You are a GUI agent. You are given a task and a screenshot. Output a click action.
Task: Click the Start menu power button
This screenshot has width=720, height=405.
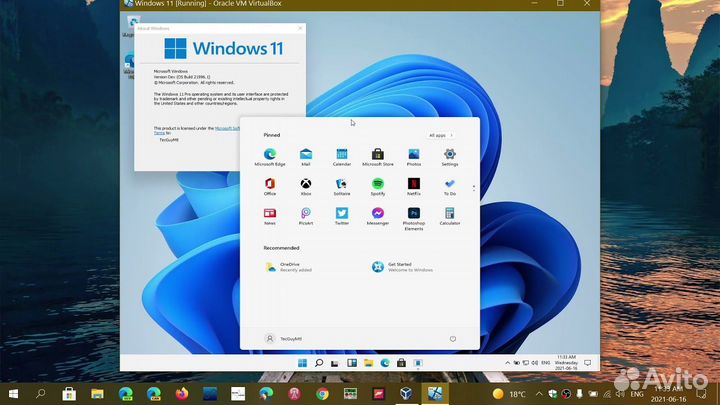pos(453,339)
